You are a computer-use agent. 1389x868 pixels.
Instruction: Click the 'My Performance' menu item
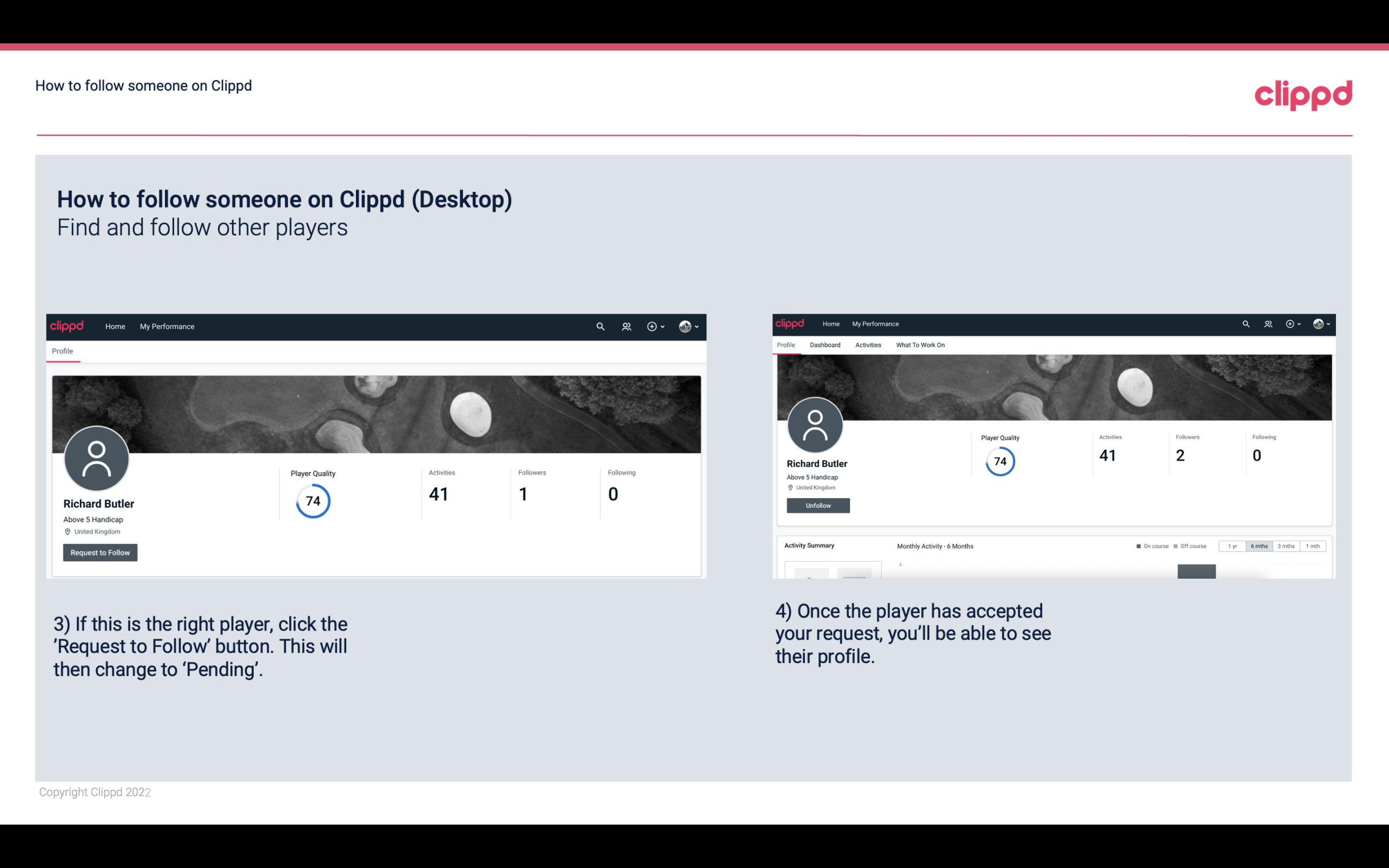pyautogui.click(x=166, y=326)
